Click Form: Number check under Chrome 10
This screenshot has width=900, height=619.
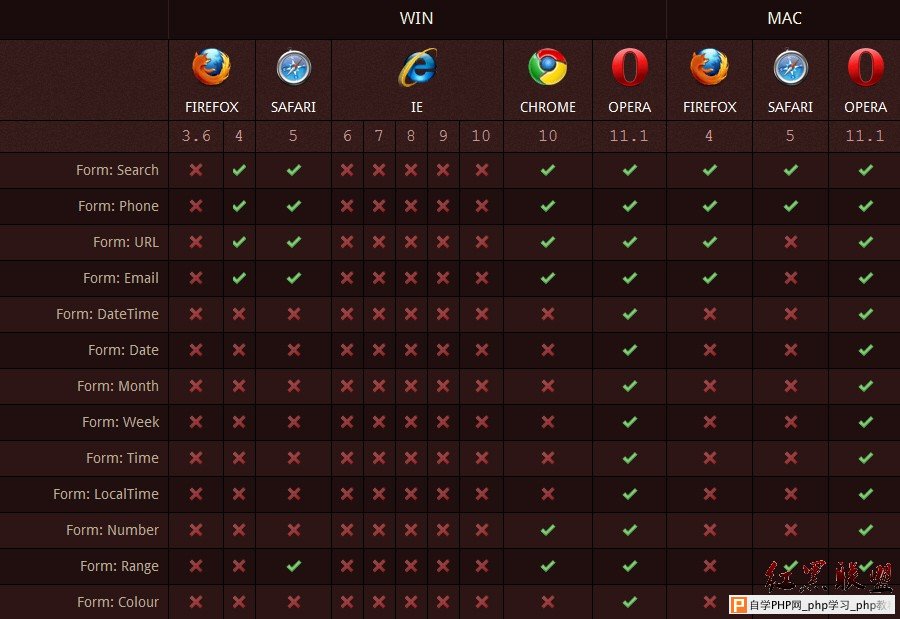click(x=548, y=530)
